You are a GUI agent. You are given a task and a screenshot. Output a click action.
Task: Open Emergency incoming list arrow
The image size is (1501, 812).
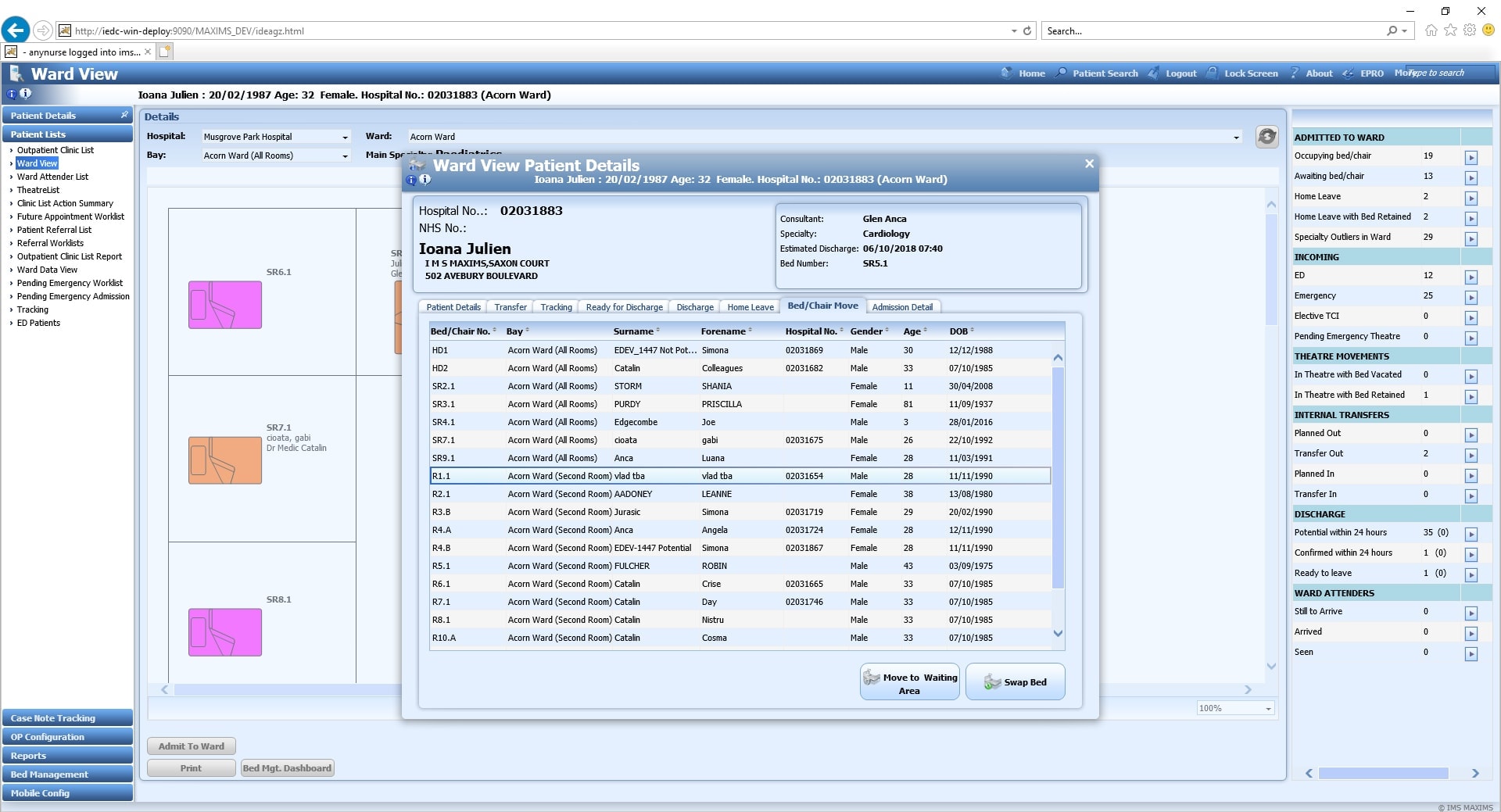[x=1471, y=298]
